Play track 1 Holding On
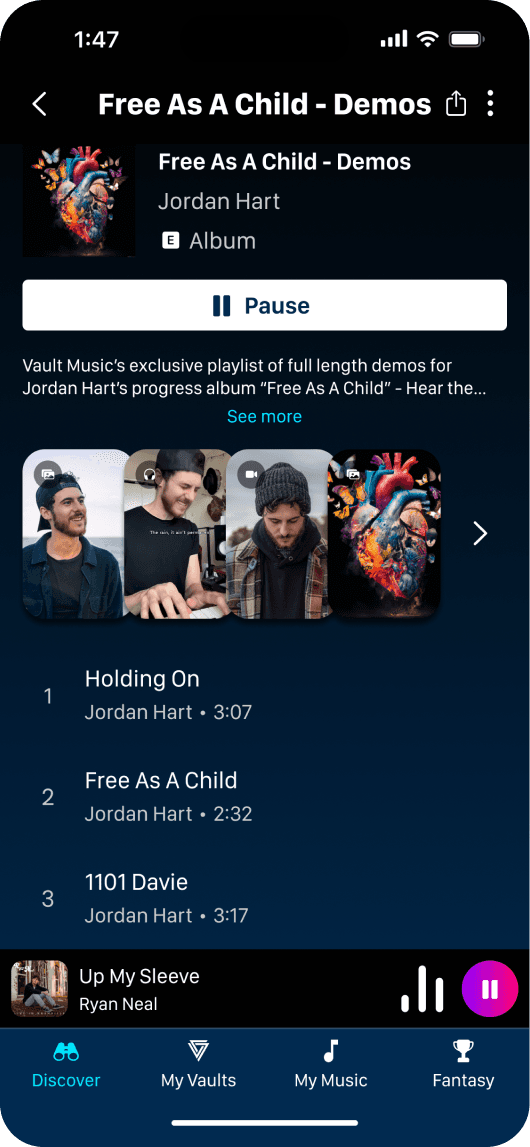 [265, 695]
